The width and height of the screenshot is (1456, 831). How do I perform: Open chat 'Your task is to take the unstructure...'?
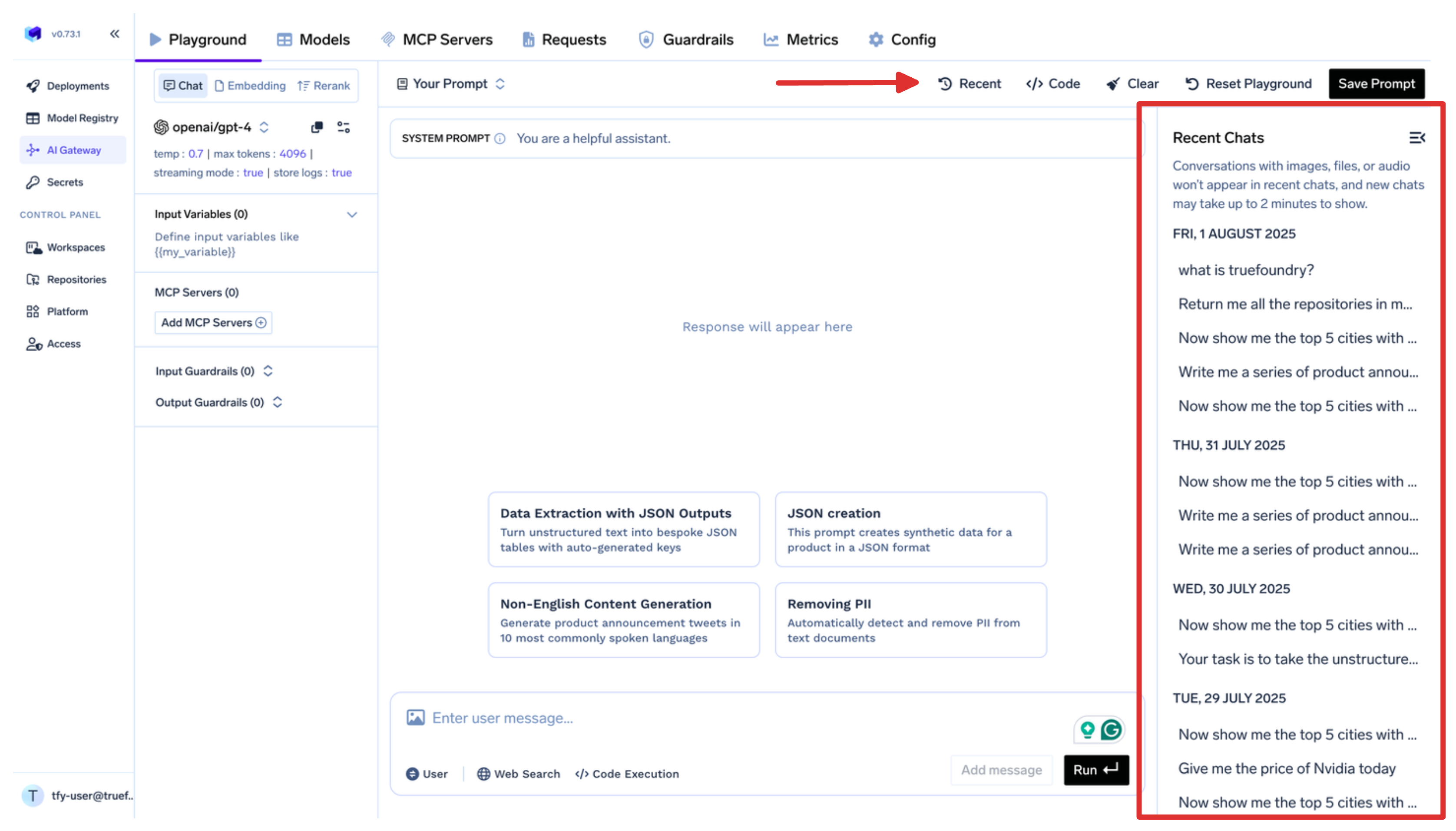click(x=1298, y=659)
